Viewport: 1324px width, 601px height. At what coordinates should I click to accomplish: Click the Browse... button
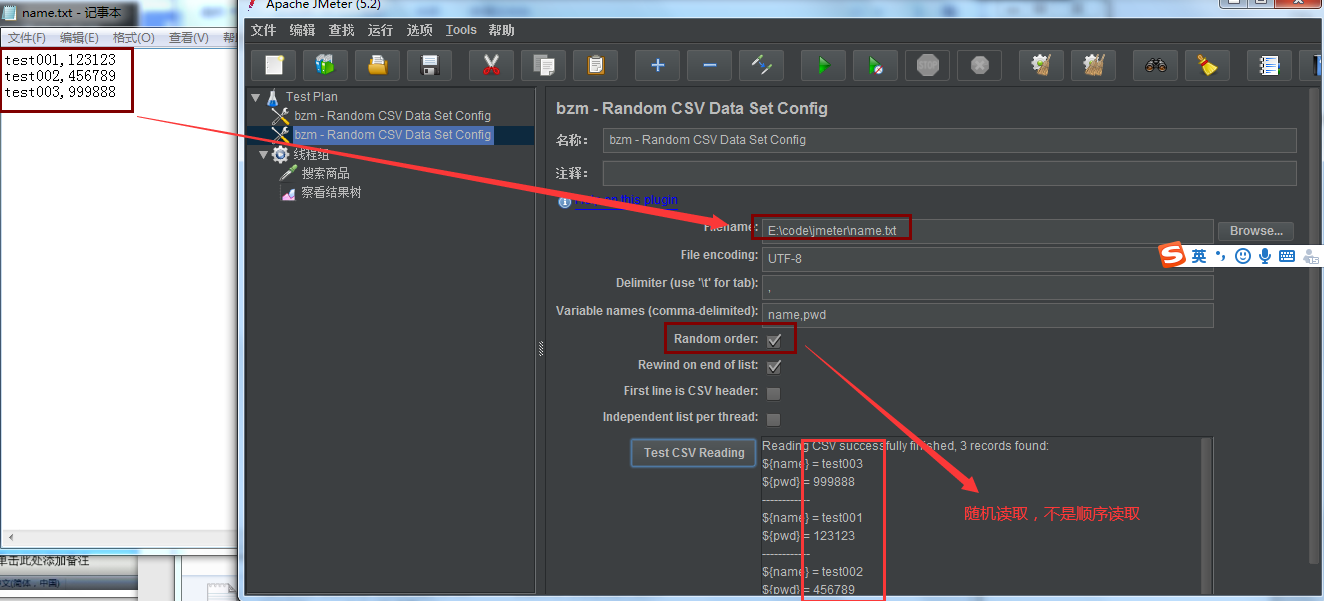click(x=1256, y=231)
